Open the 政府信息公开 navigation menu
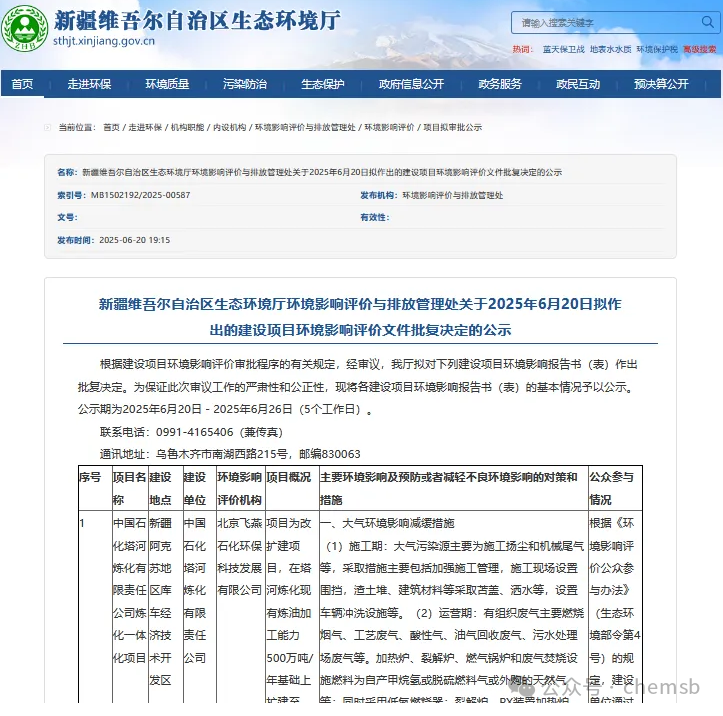Image resolution: width=723 pixels, height=716 pixels. click(411, 84)
